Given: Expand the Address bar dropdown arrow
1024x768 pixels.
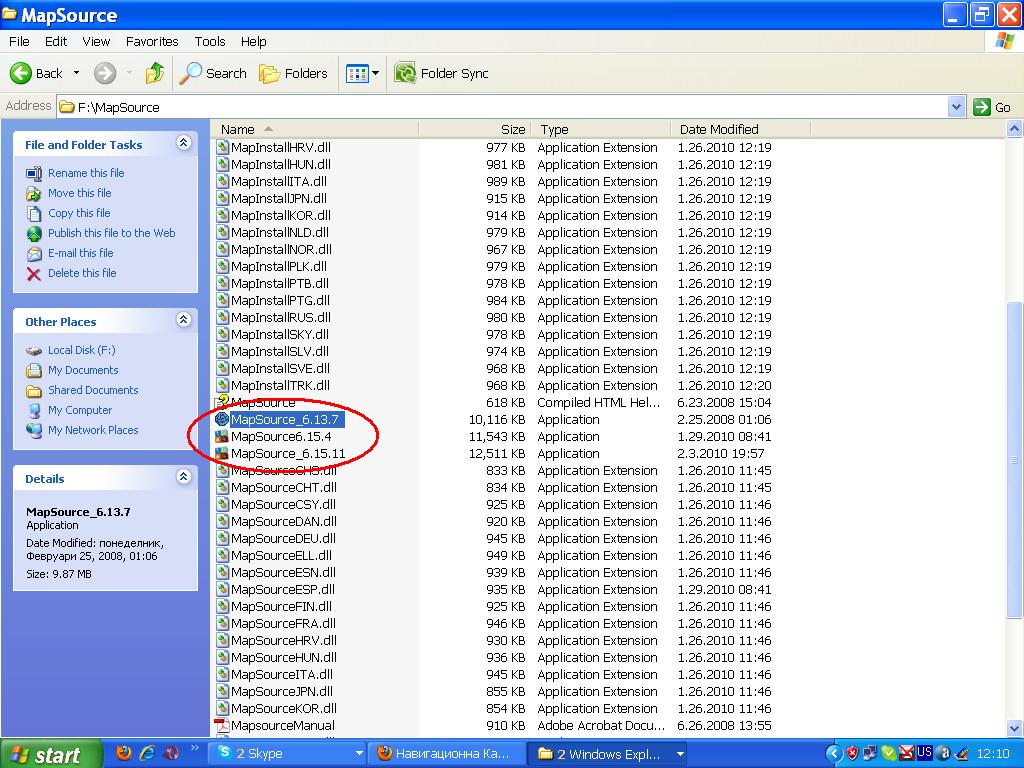Looking at the screenshot, I should (955, 107).
